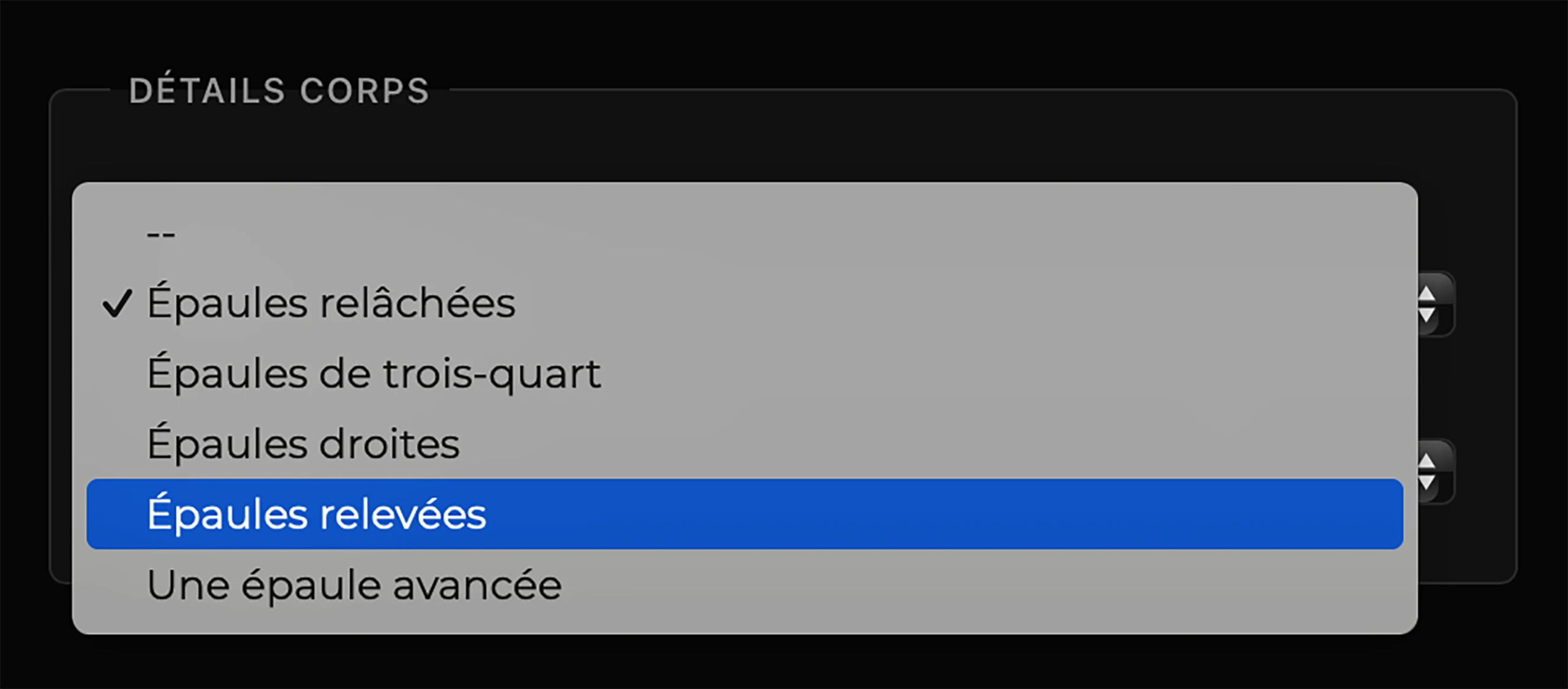1568x689 pixels.
Task: Select Épaules de trois-quart option
Action: pos(374,374)
